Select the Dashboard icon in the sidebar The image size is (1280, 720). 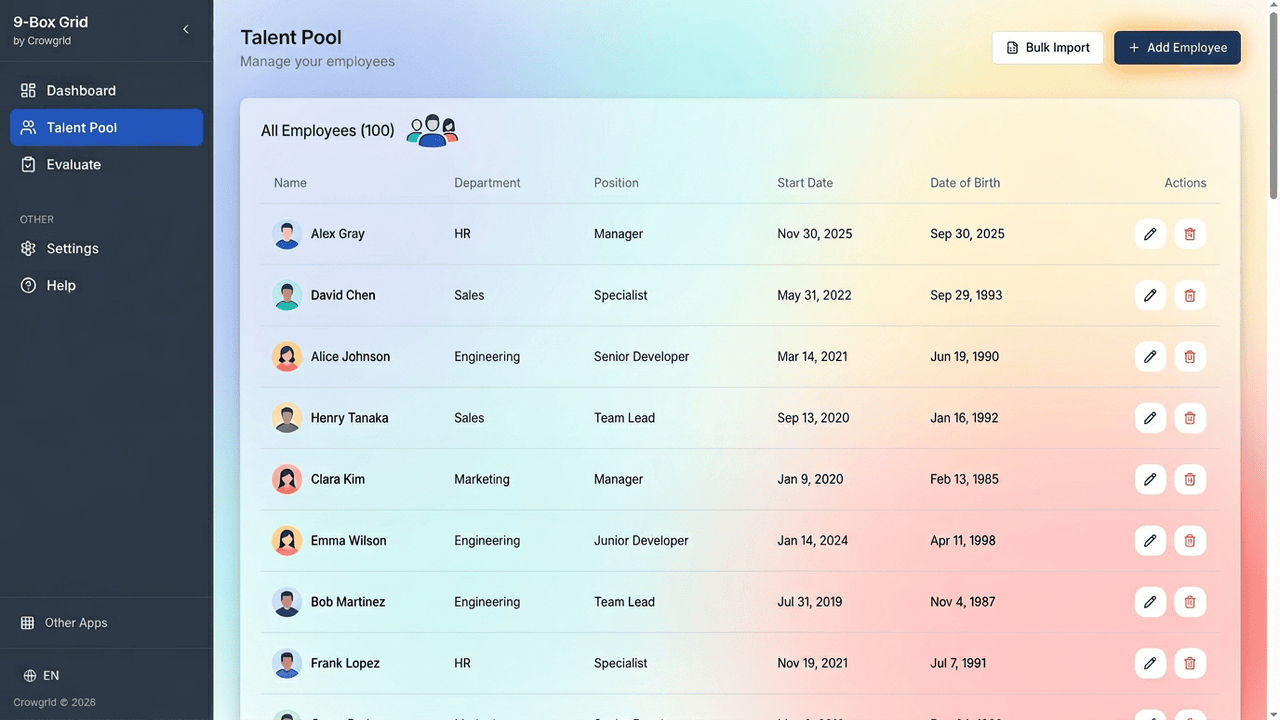[x=29, y=90]
